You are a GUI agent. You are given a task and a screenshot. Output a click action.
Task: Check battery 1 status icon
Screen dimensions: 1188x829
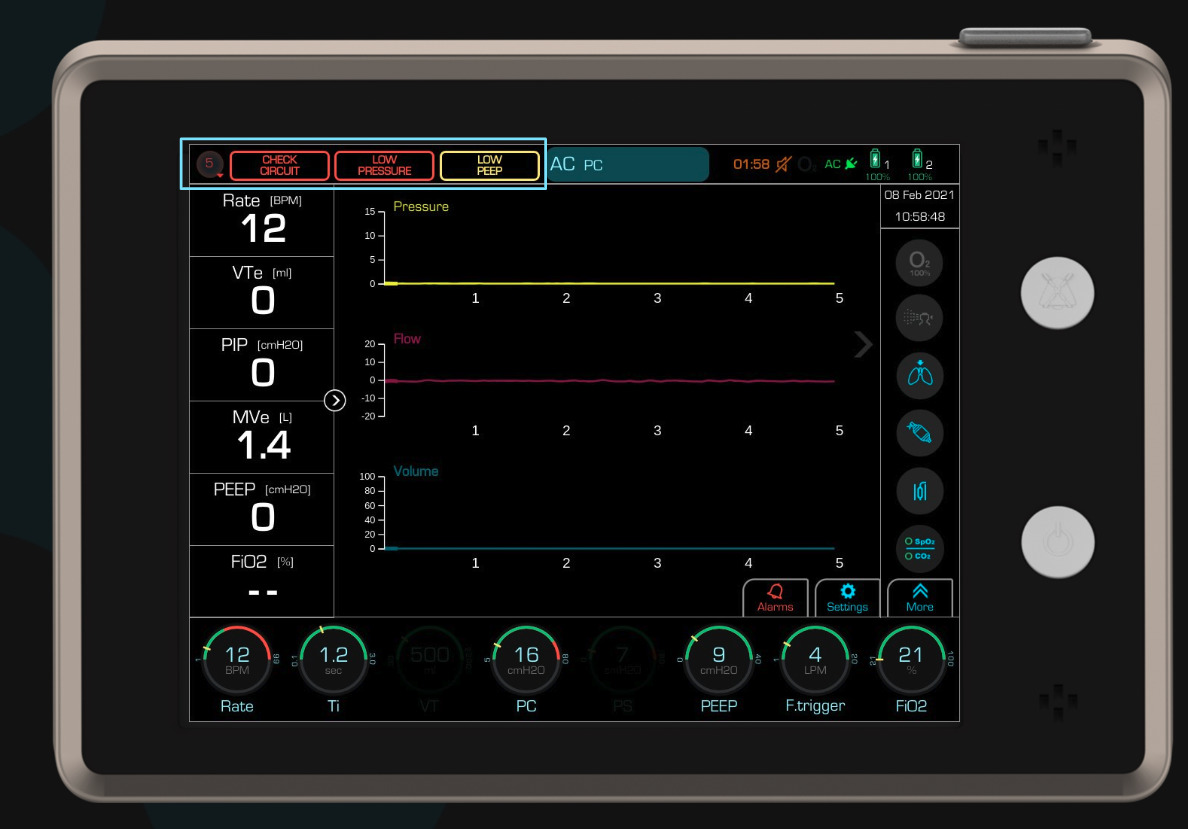click(x=876, y=160)
